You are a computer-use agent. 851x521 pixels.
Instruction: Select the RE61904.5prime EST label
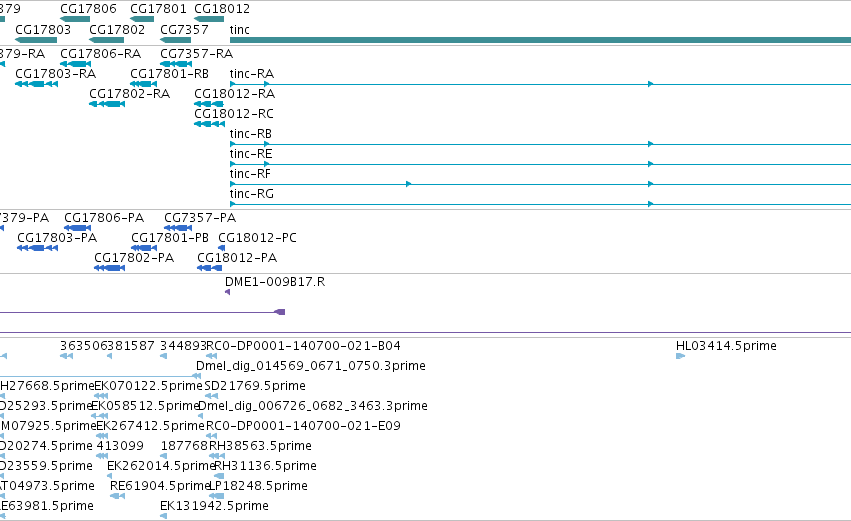[x=160, y=487]
